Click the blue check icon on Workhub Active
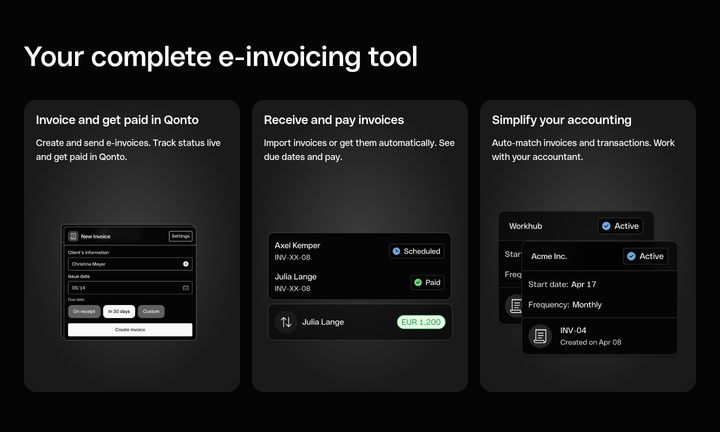This screenshot has height=432, width=720. tap(606, 226)
